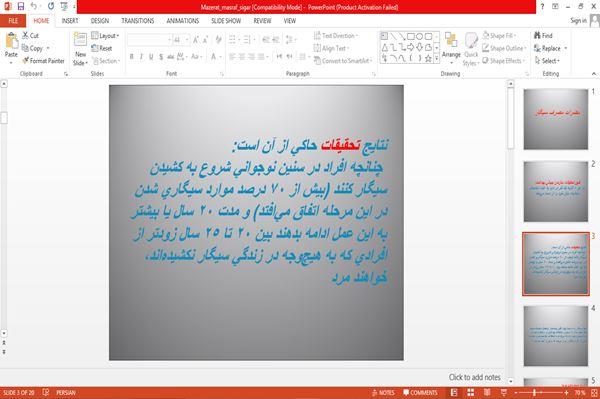
Task: Open the Shape Effects dropdown
Action: pos(503,60)
